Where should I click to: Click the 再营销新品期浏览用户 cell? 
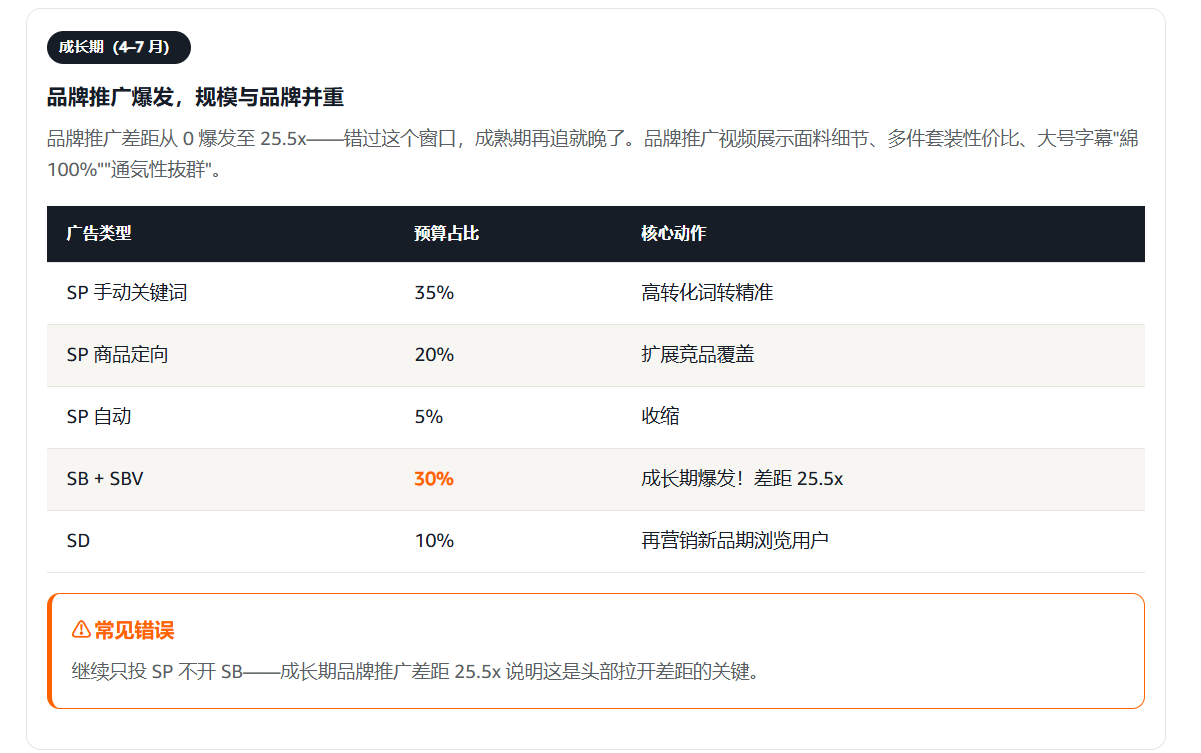pos(735,541)
